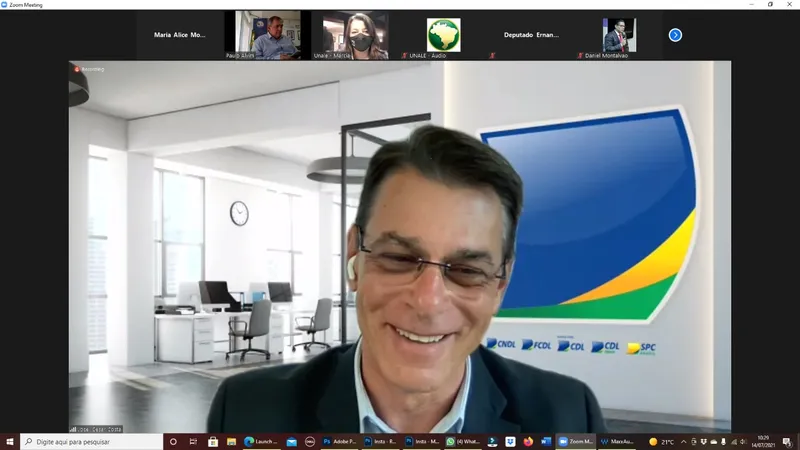Select the UNALE - Áudio participant tile
This screenshot has height=450, width=800.
[443, 35]
